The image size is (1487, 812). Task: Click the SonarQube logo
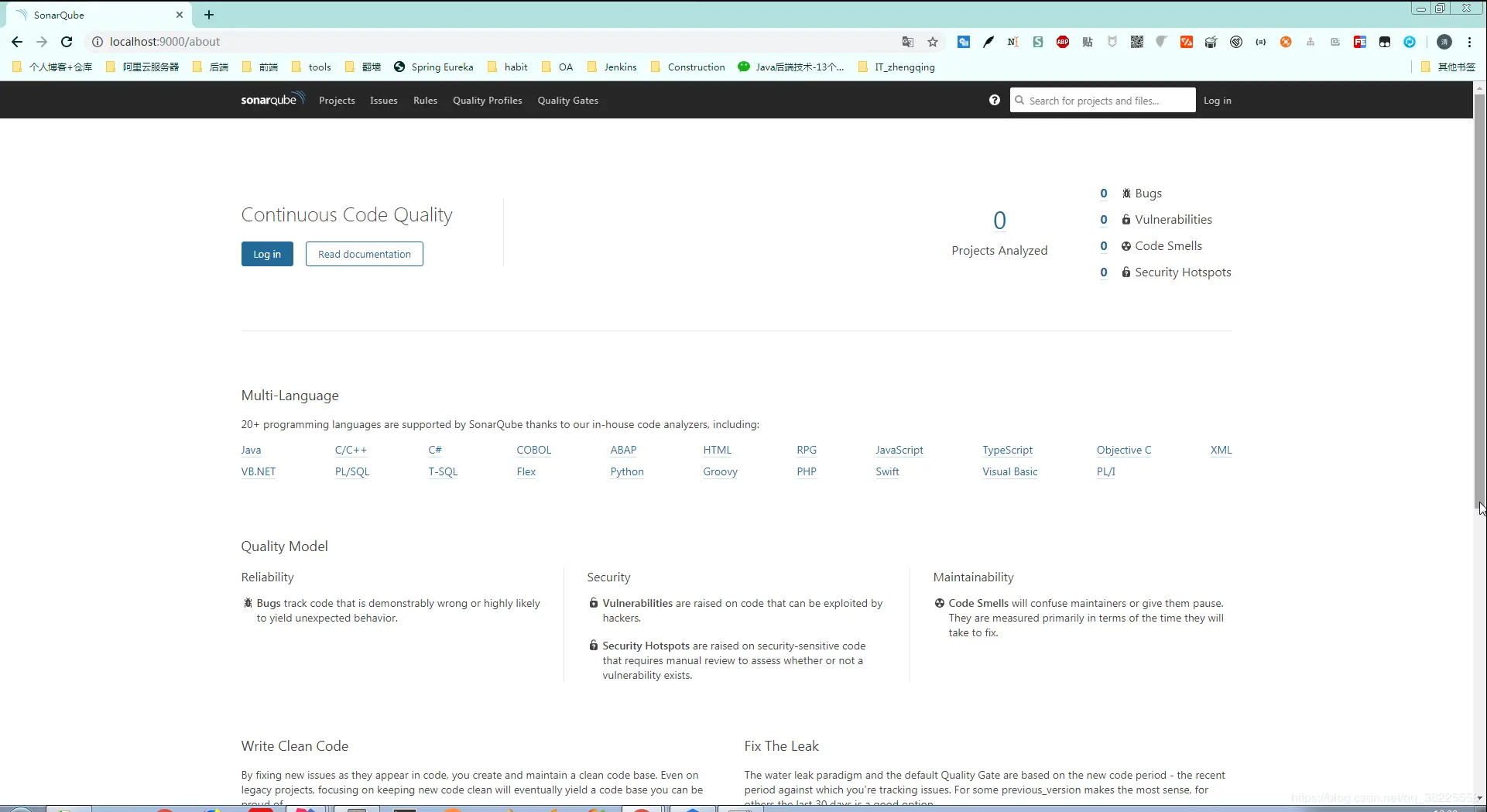coord(272,99)
